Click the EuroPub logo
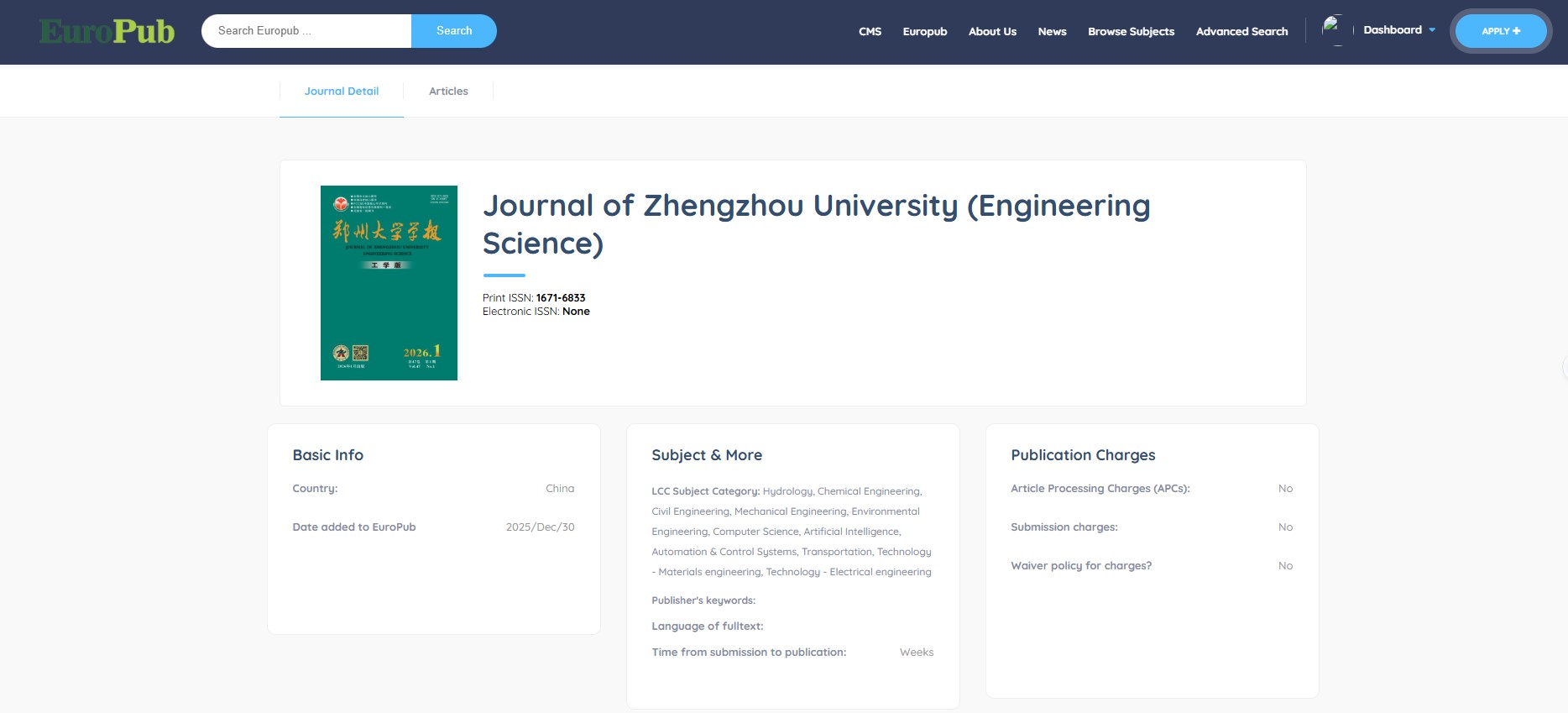The image size is (1568, 713). [x=107, y=32]
